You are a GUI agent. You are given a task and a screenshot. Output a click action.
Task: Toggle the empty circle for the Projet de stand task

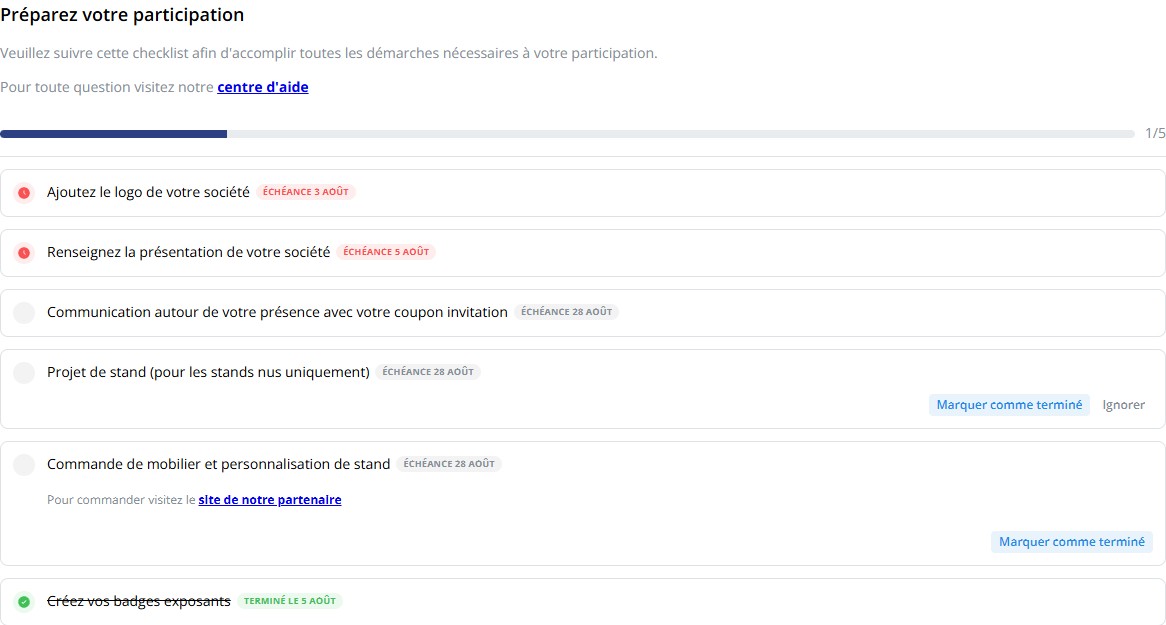pos(24,373)
